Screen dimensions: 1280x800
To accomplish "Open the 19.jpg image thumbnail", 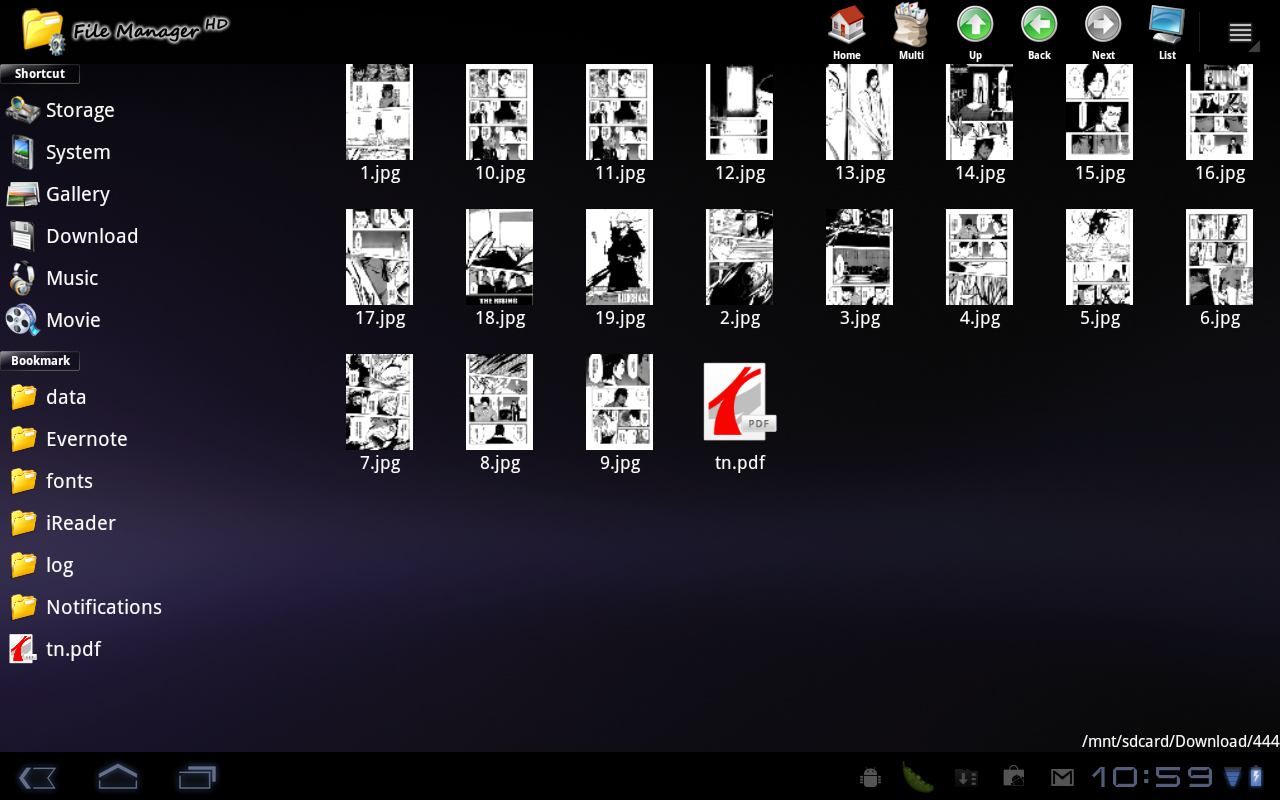I will pyautogui.click(x=619, y=258).
